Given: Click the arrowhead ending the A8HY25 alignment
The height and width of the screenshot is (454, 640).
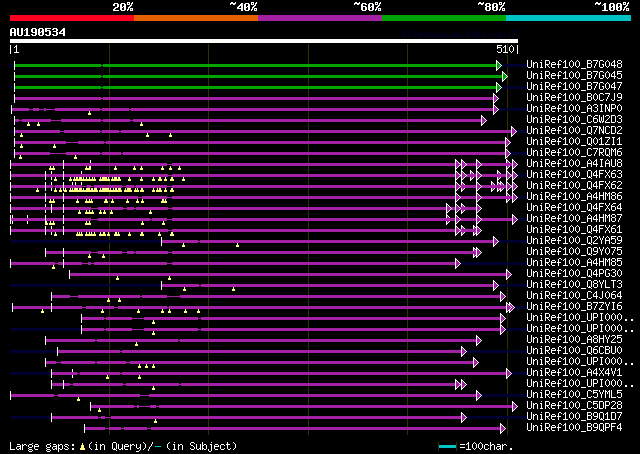Looking at the screenshot, I should [x=479, y=341].
